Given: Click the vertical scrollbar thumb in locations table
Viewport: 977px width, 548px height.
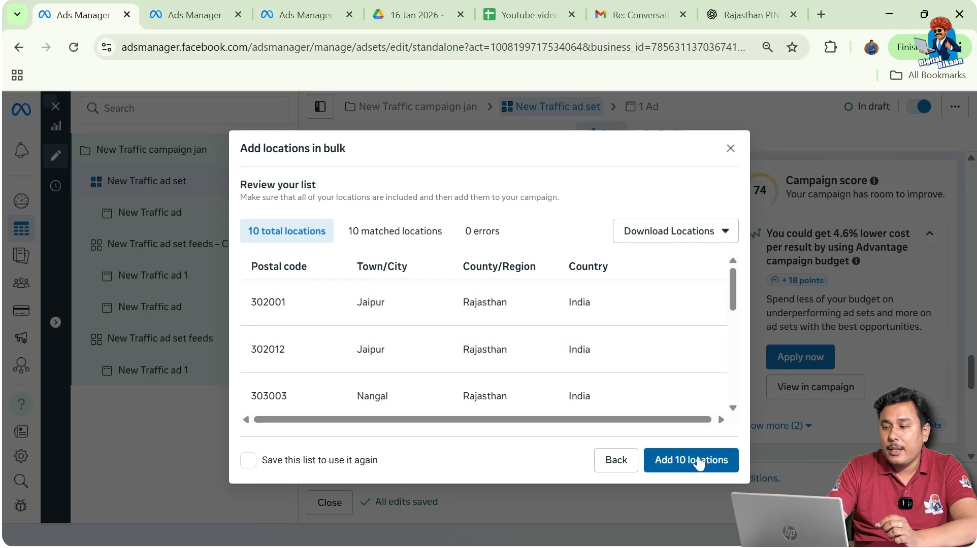Looking at the screenshot, I should pos(733,289).
